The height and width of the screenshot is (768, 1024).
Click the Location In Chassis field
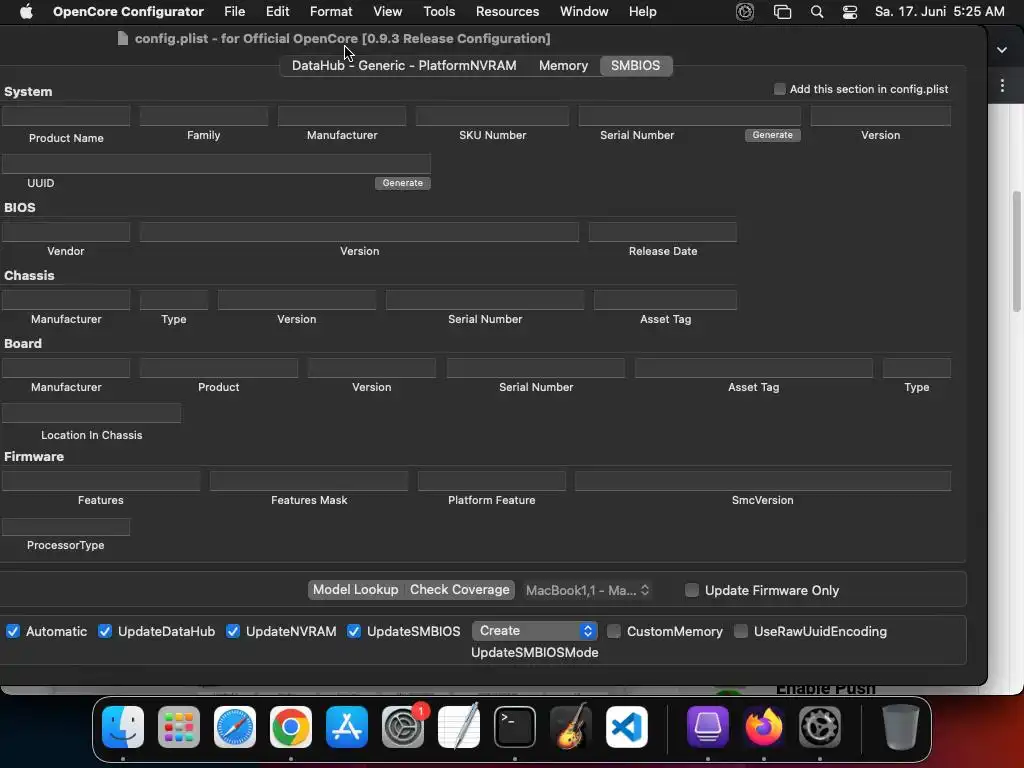(91, 413)
